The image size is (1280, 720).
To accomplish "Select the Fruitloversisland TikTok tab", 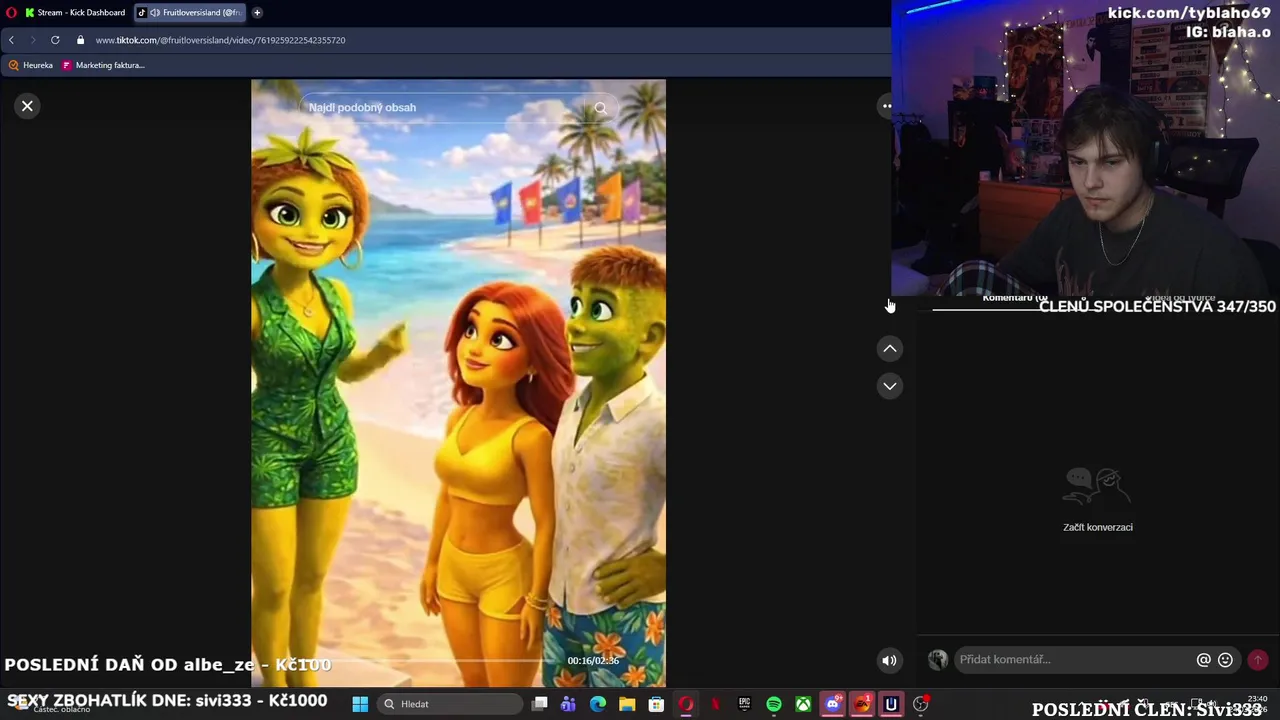I will (190, 13).
